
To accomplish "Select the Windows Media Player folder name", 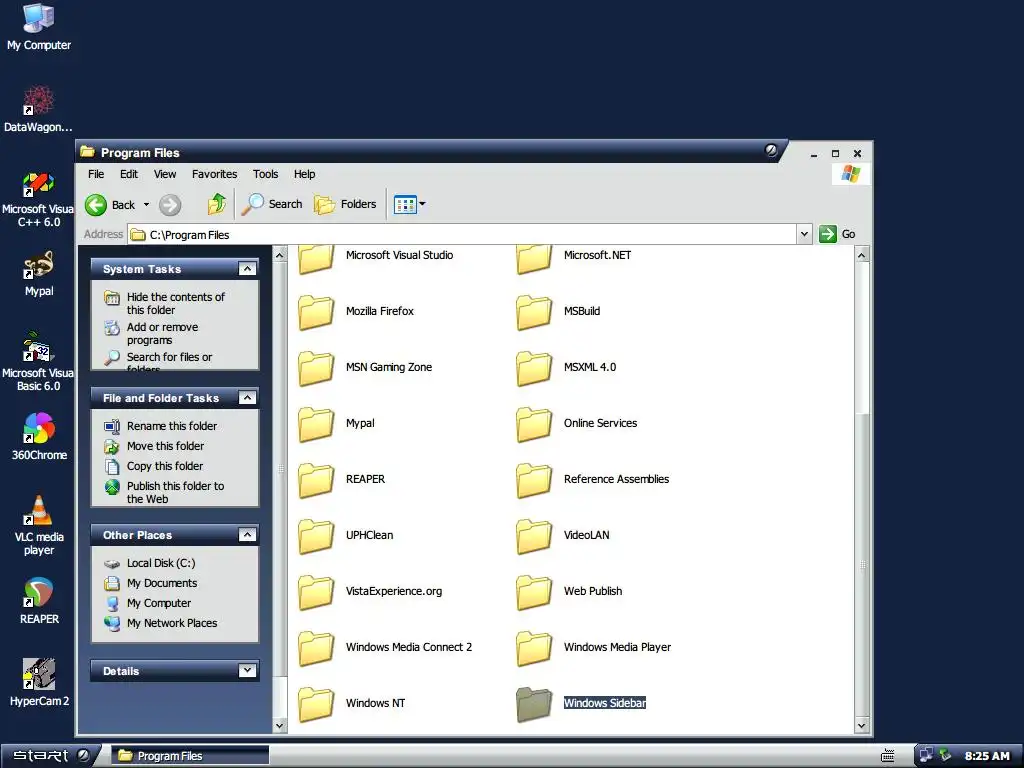I will tap(617, 647).
